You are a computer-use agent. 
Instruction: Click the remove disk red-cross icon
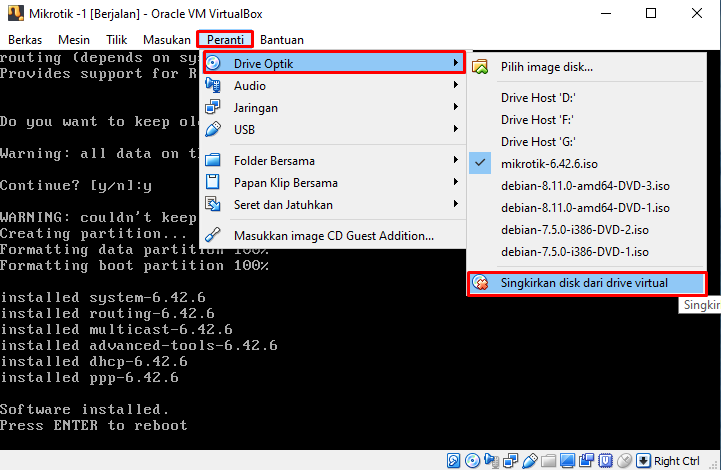tap(481, 283)
